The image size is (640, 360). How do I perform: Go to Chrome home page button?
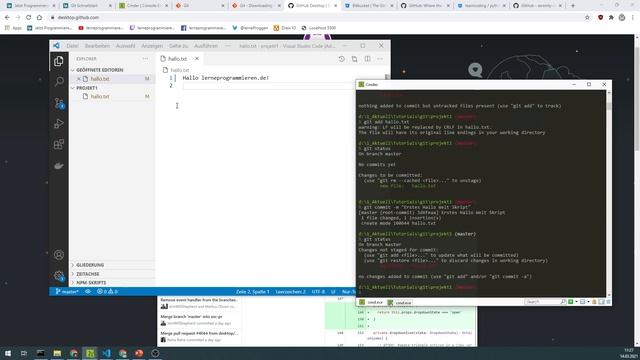tap(39, 18)
